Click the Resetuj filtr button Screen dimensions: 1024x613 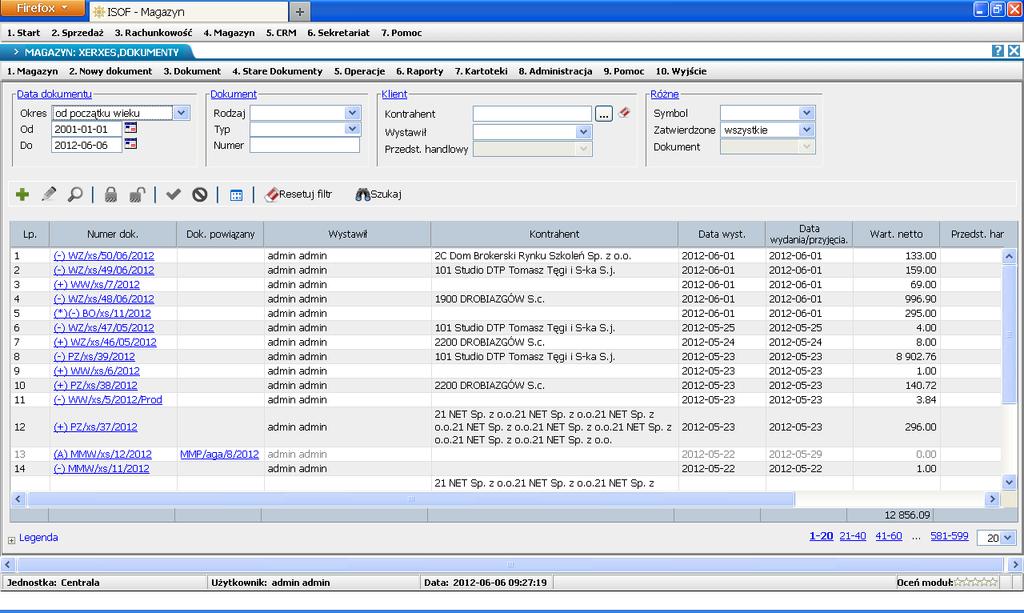pos(298,195)
